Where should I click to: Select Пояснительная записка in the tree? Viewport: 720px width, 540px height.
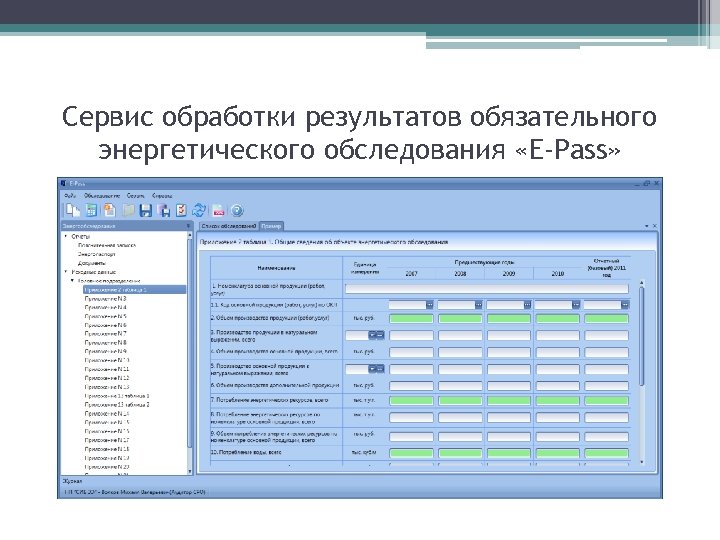coord(107,245)
